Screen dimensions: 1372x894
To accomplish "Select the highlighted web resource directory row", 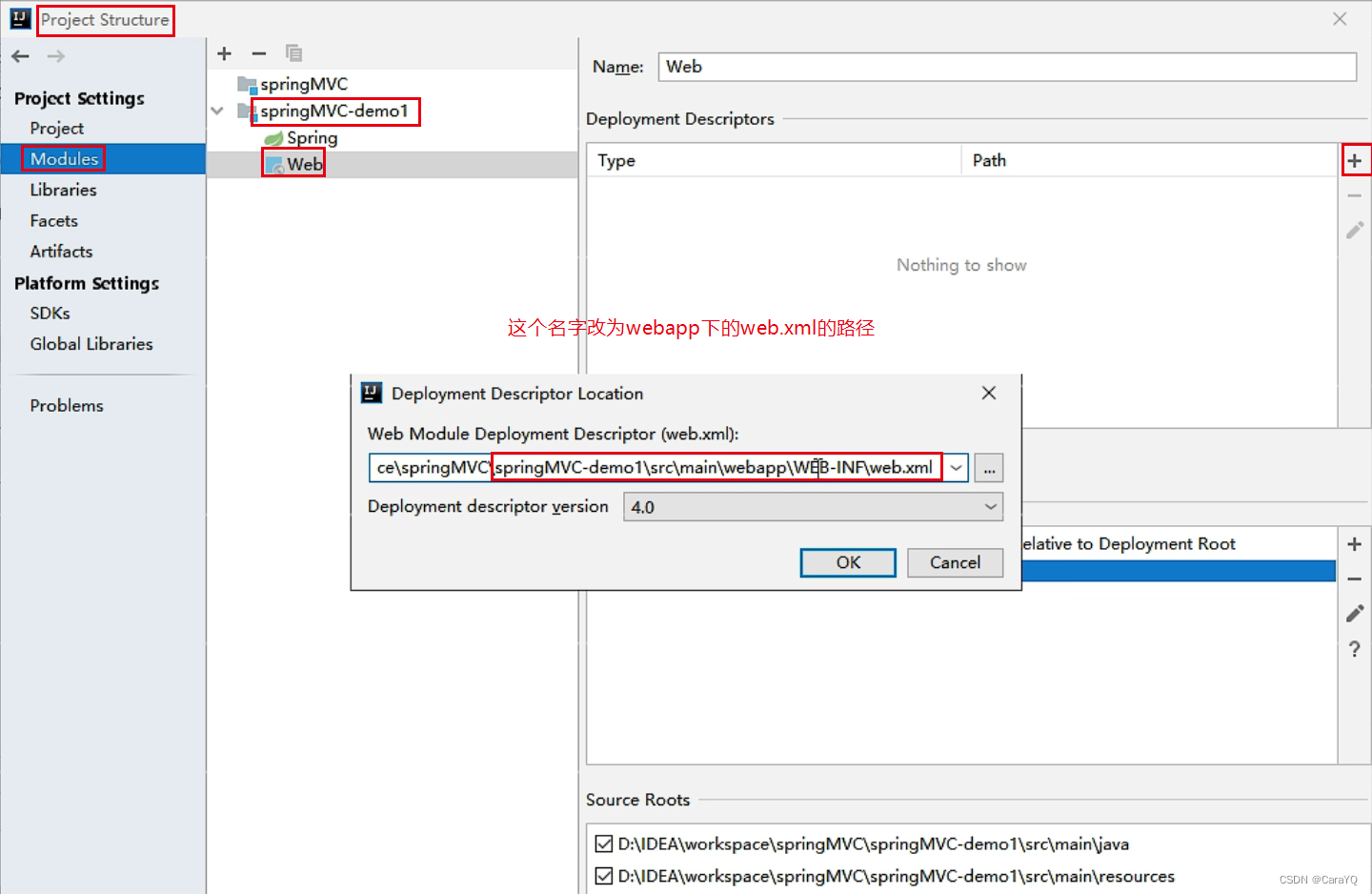I will [x=1179, y=571].
